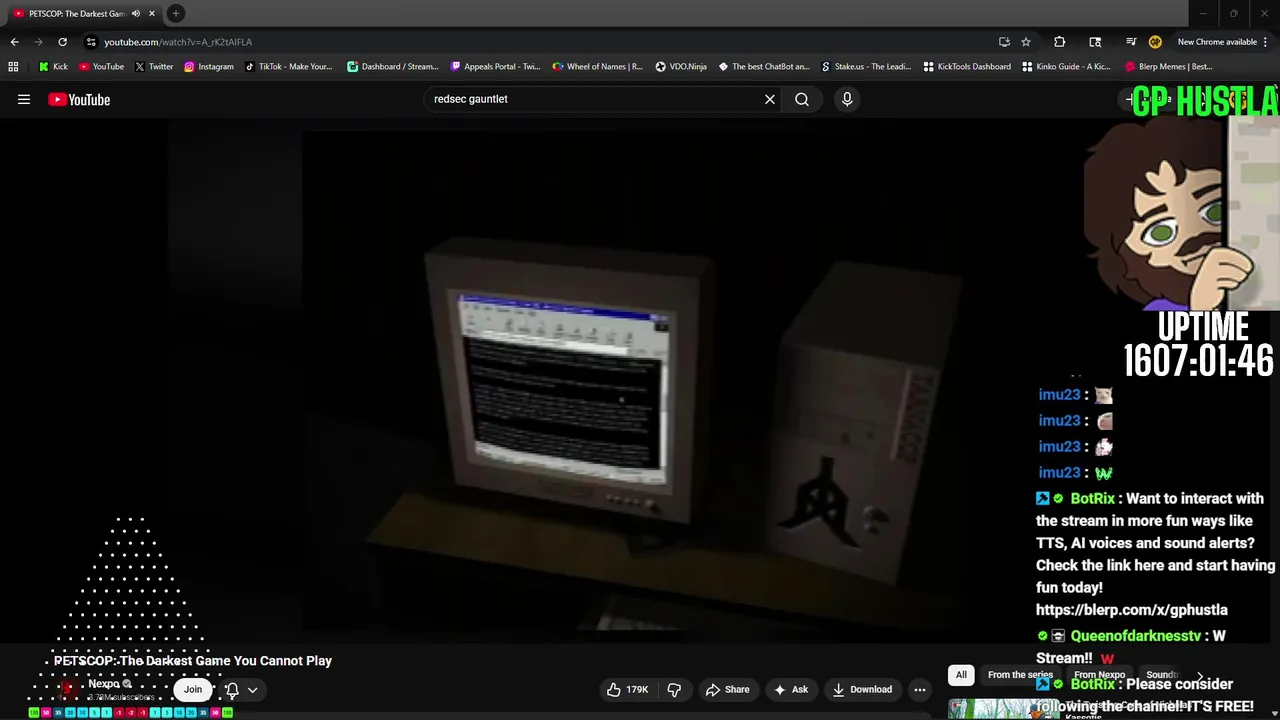1280x720 pixels.
Task: Open the more actions three-dot menu
Action: coord(920,689)
